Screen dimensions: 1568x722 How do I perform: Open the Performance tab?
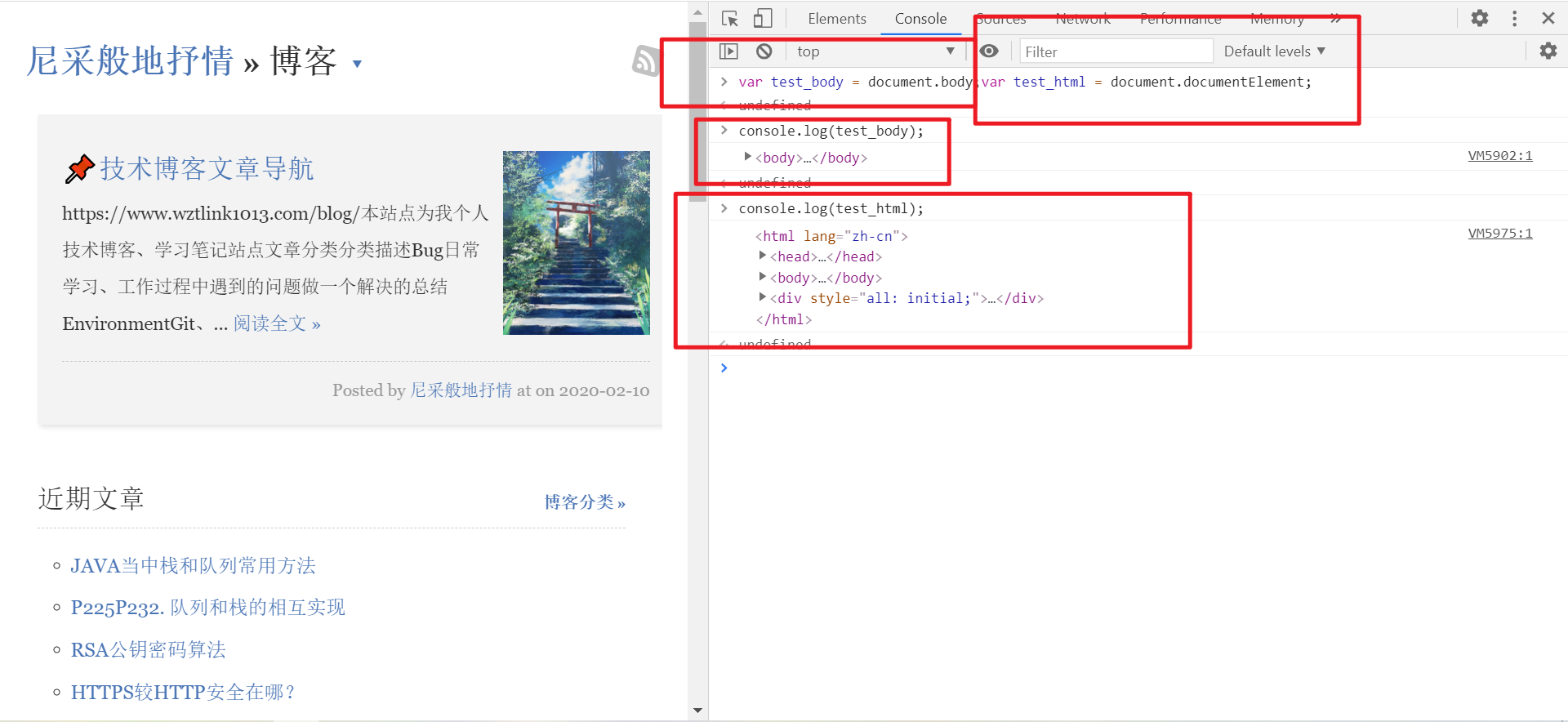tap(1180, 18)
